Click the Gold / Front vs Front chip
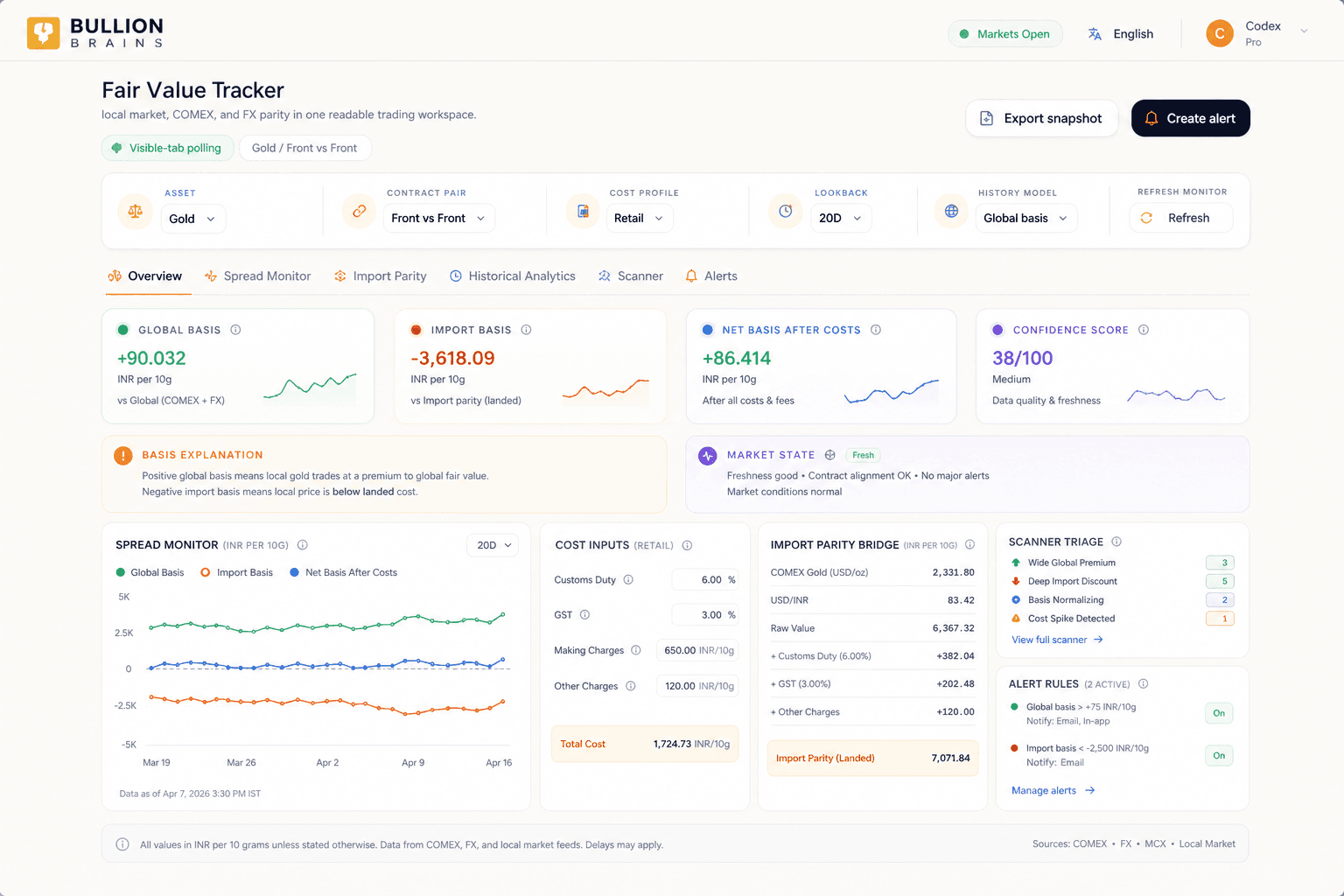The width and height of the screenshot is (1344, 896). point(304,148)
